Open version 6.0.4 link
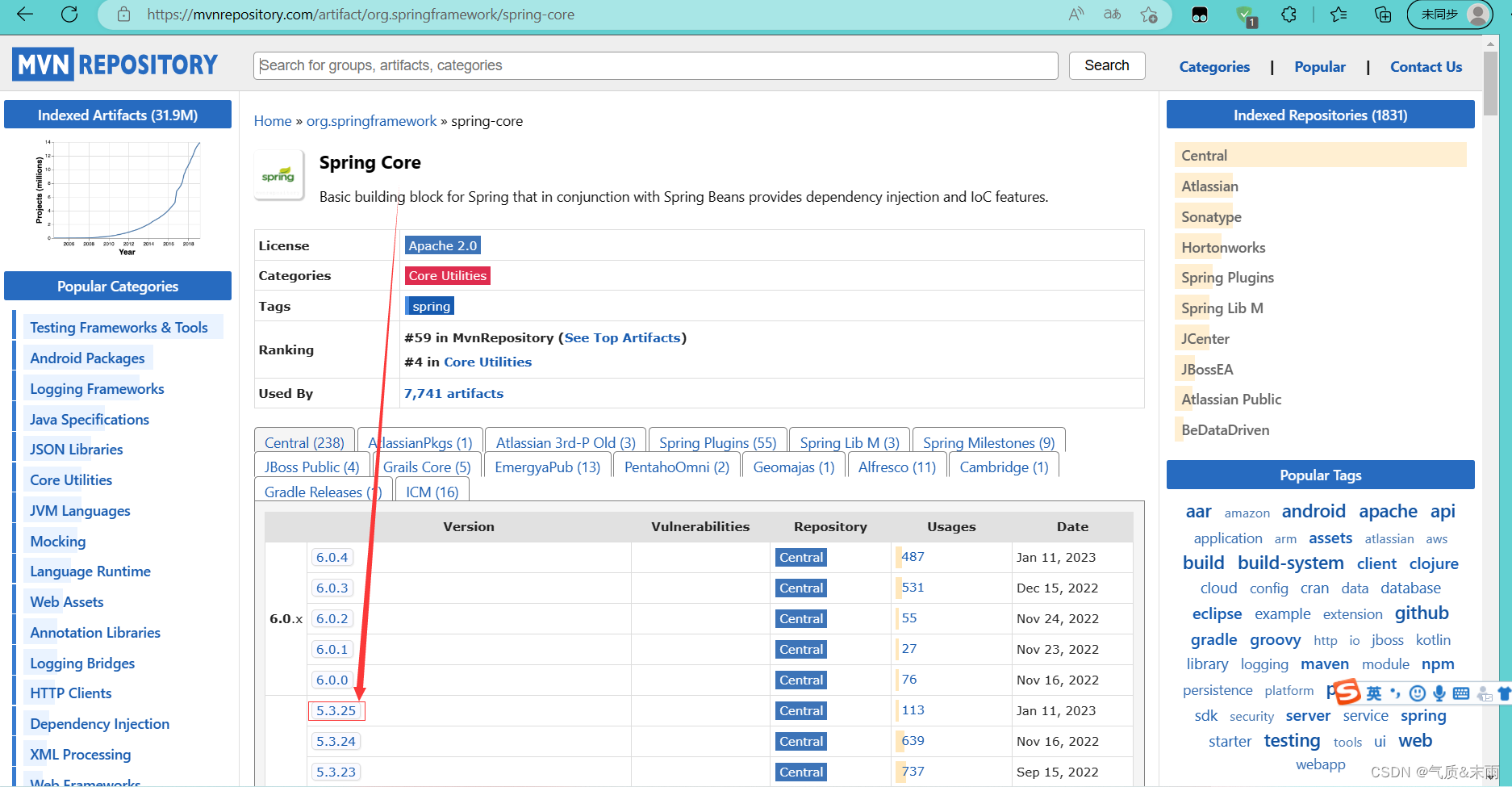The width and height of the screenshot is (1512, 787). coord(332,557)
